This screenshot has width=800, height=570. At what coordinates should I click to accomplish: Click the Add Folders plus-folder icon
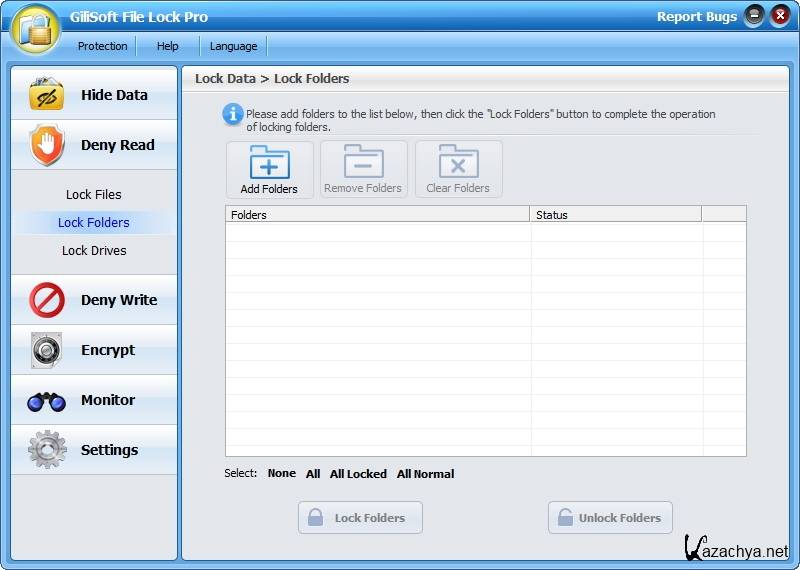[x=269, y=162]
